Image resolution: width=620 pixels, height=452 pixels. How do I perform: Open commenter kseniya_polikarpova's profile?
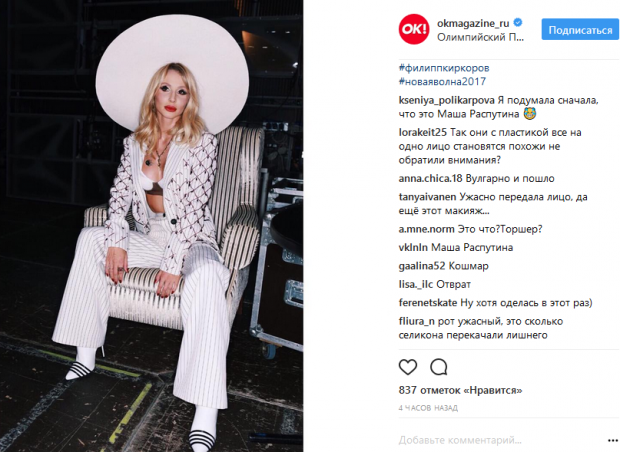pos(446,100)
